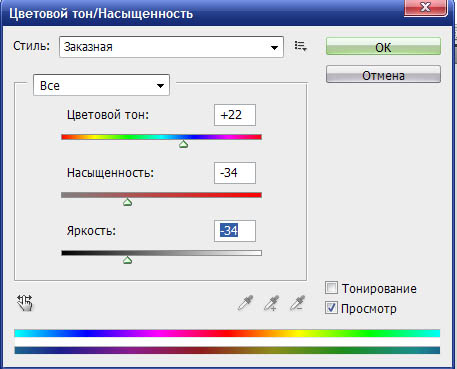Image resolution: width=457 pixels, height=369 pixels.
Task: Select the Add to Sample eyedropper
Action: pyautogui.click(x=271, y=303)
